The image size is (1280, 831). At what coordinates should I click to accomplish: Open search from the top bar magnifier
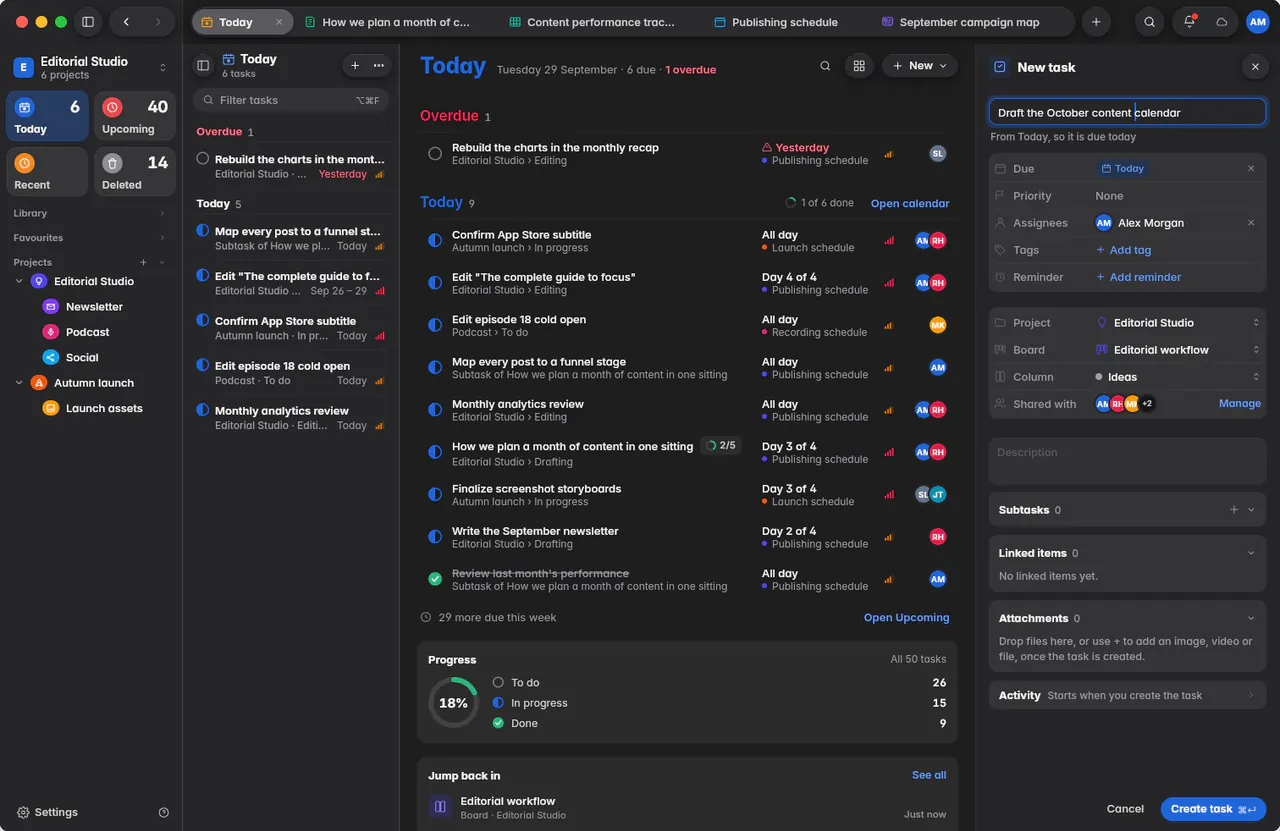[x=1150, y=22]
